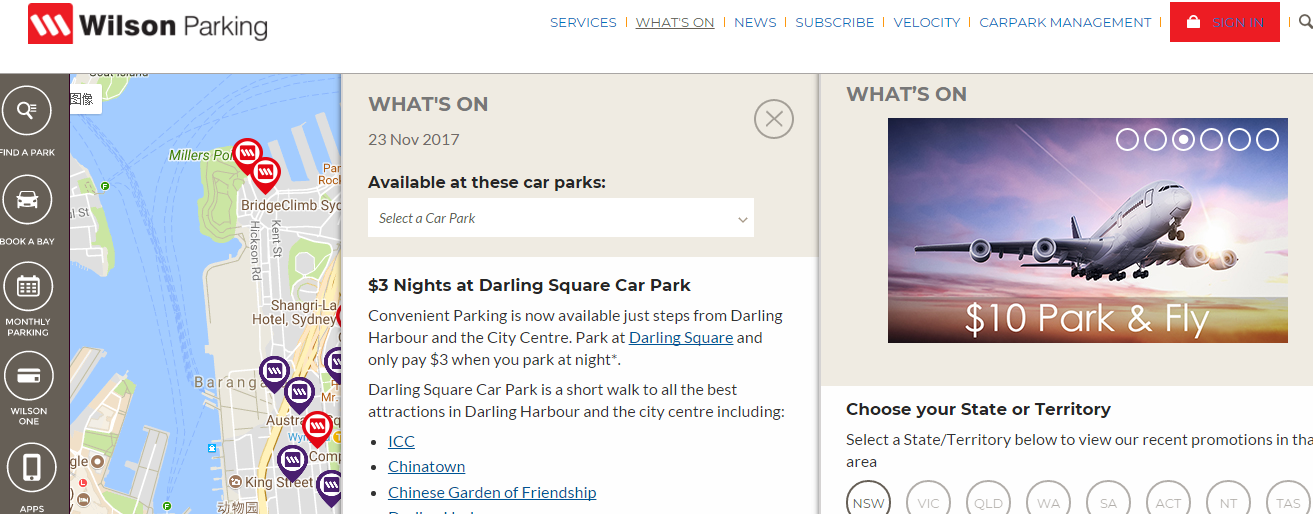Select red car park marker by Millers Point label
Screen dimensions: 1313x514
click(x=246, y=154)
